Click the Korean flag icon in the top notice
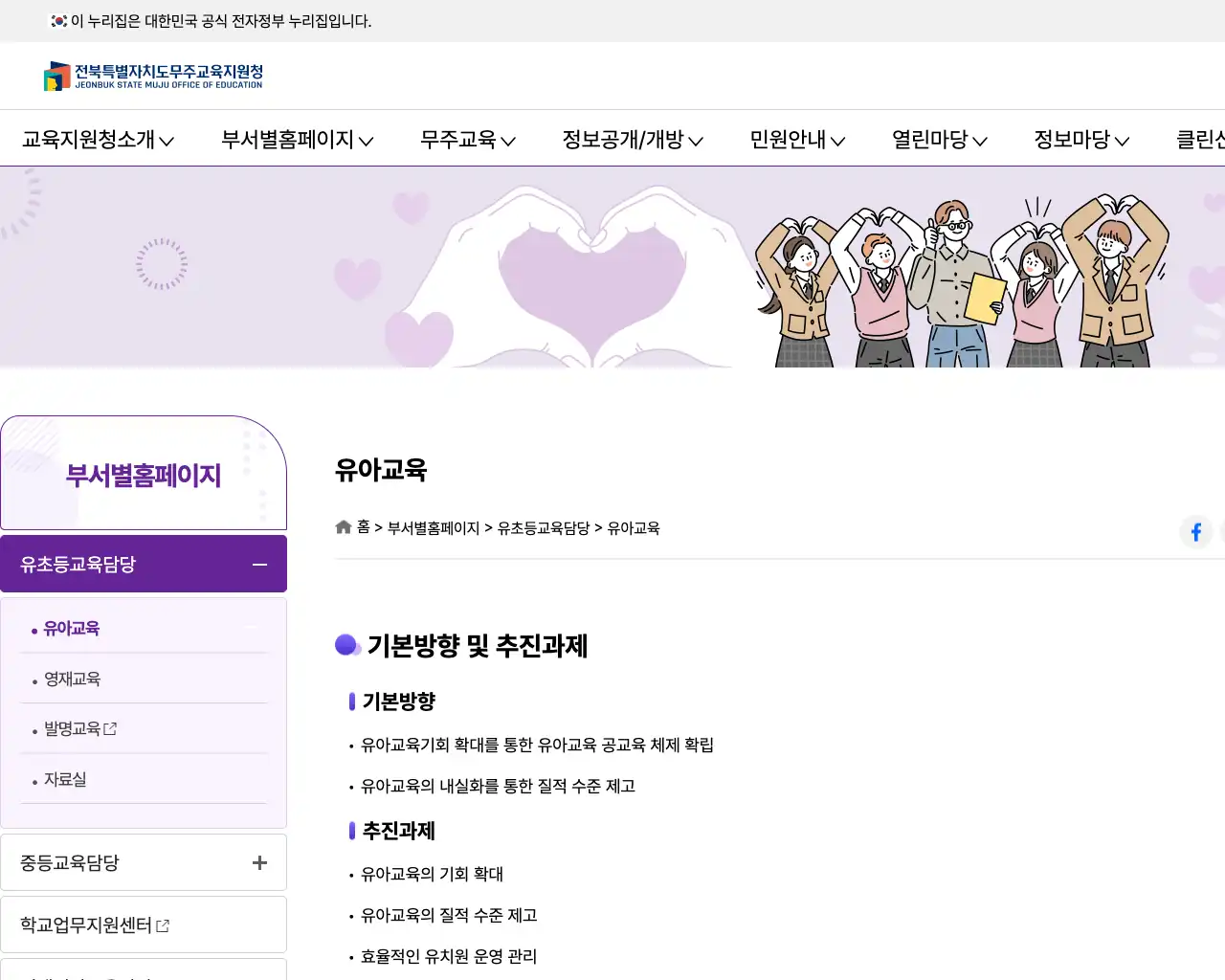The image size is (1225, 980). coord(57,20)
